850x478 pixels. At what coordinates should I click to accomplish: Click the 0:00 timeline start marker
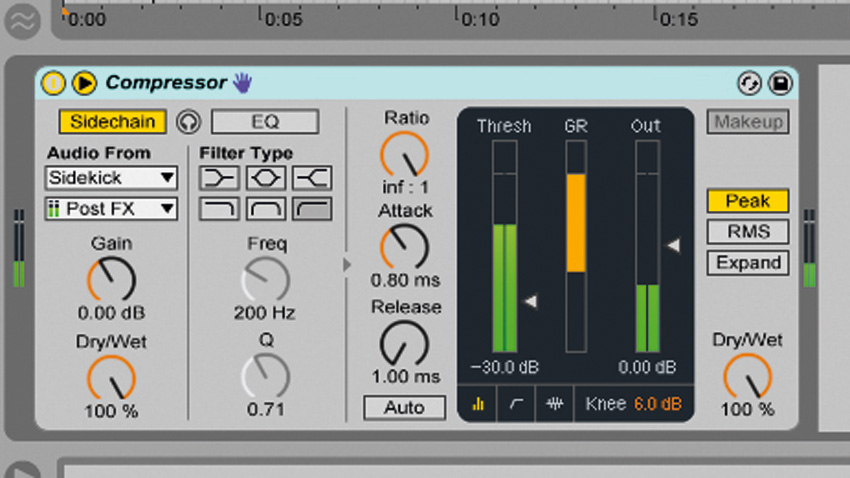(85, 18)
